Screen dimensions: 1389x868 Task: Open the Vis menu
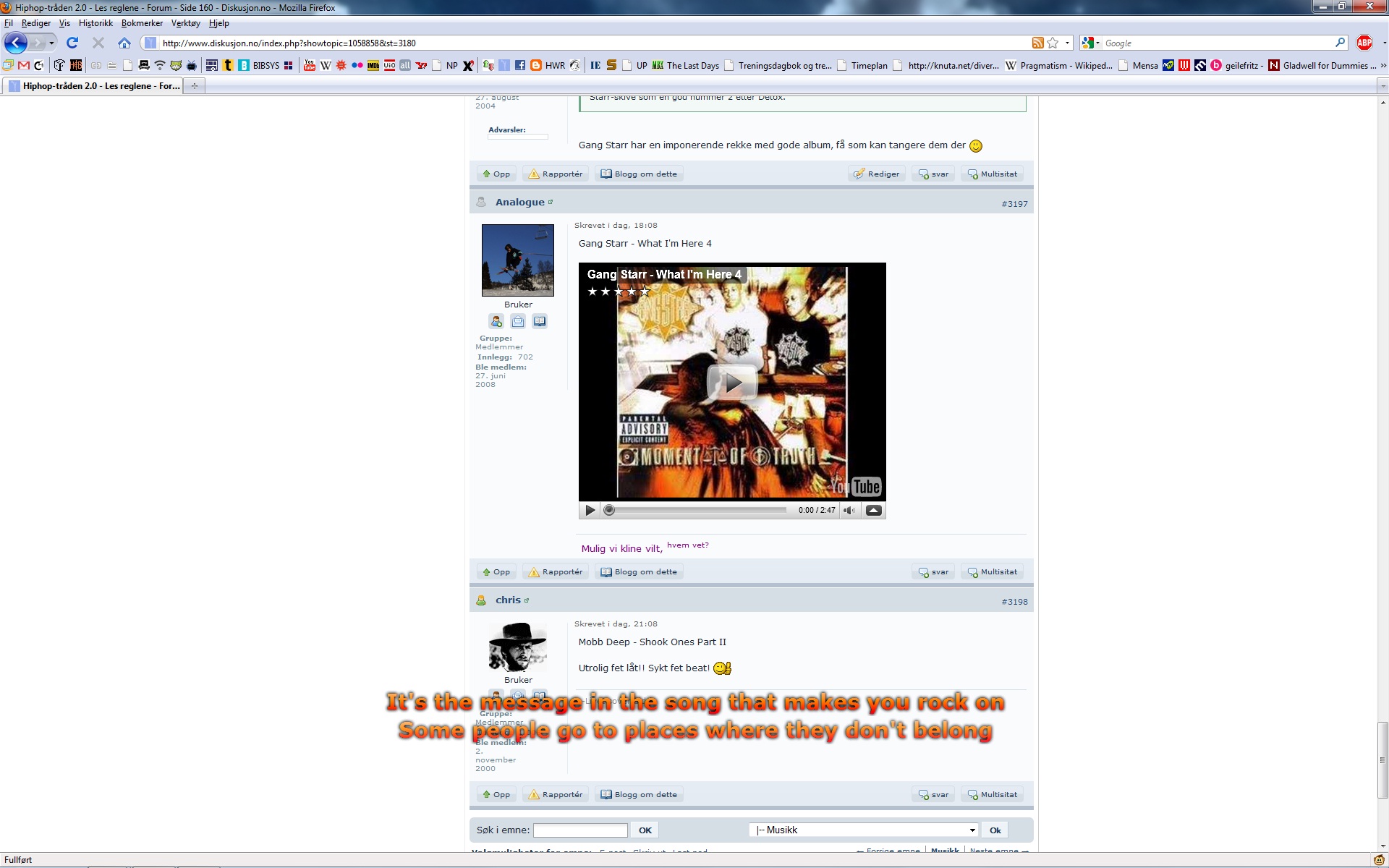click(x=64, y=23)
